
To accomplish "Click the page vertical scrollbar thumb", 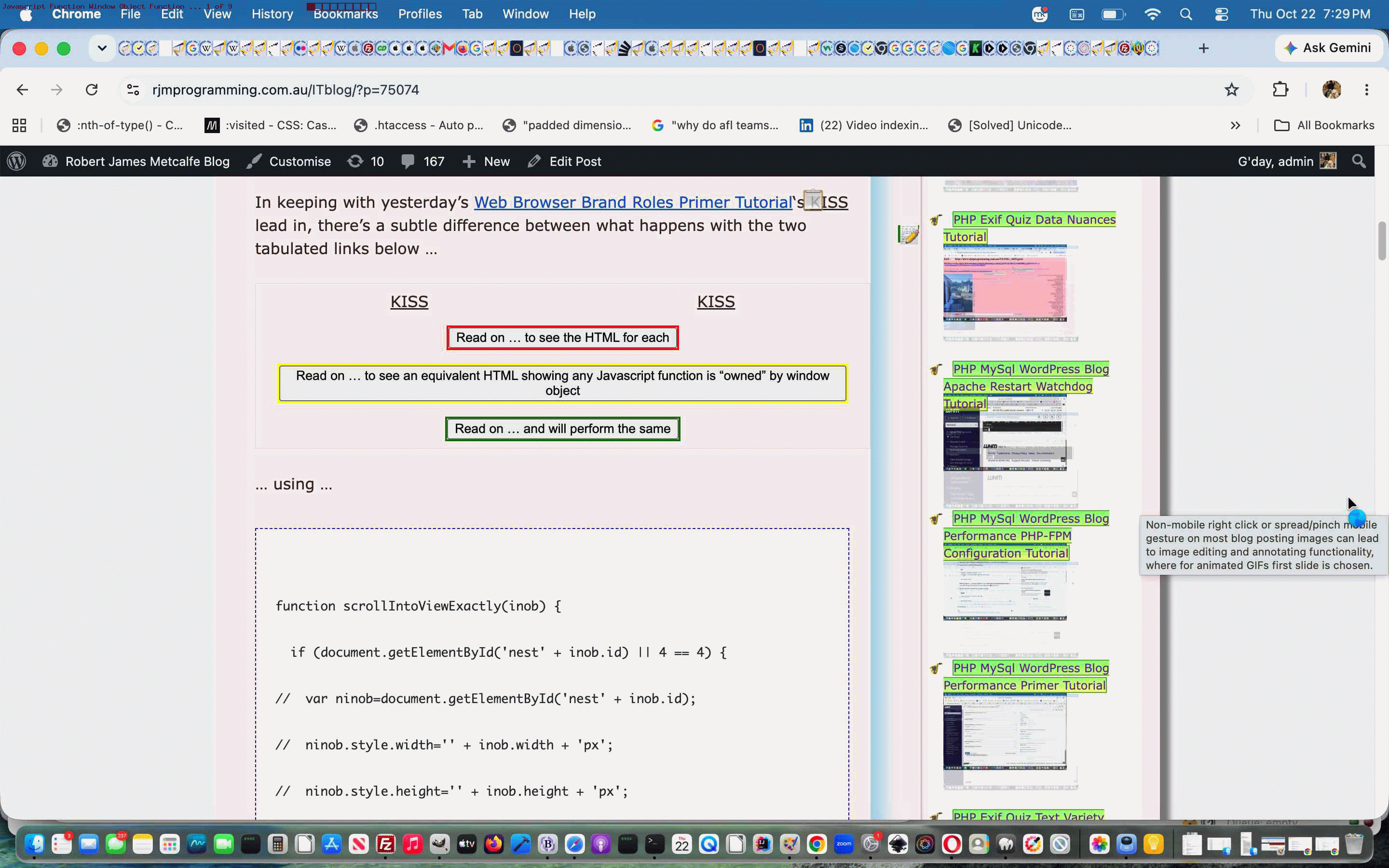I will (x=1382, y=241).
